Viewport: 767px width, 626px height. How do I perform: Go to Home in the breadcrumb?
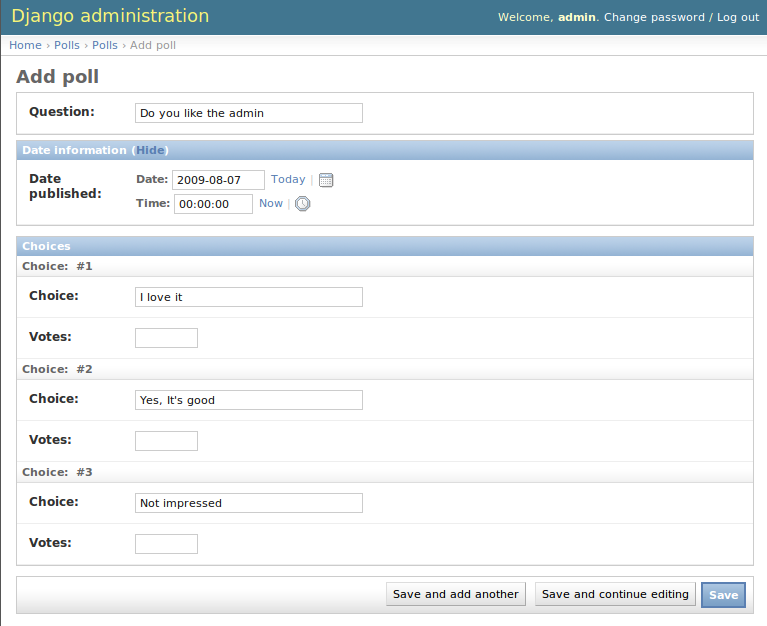click(x=25, y=45)
